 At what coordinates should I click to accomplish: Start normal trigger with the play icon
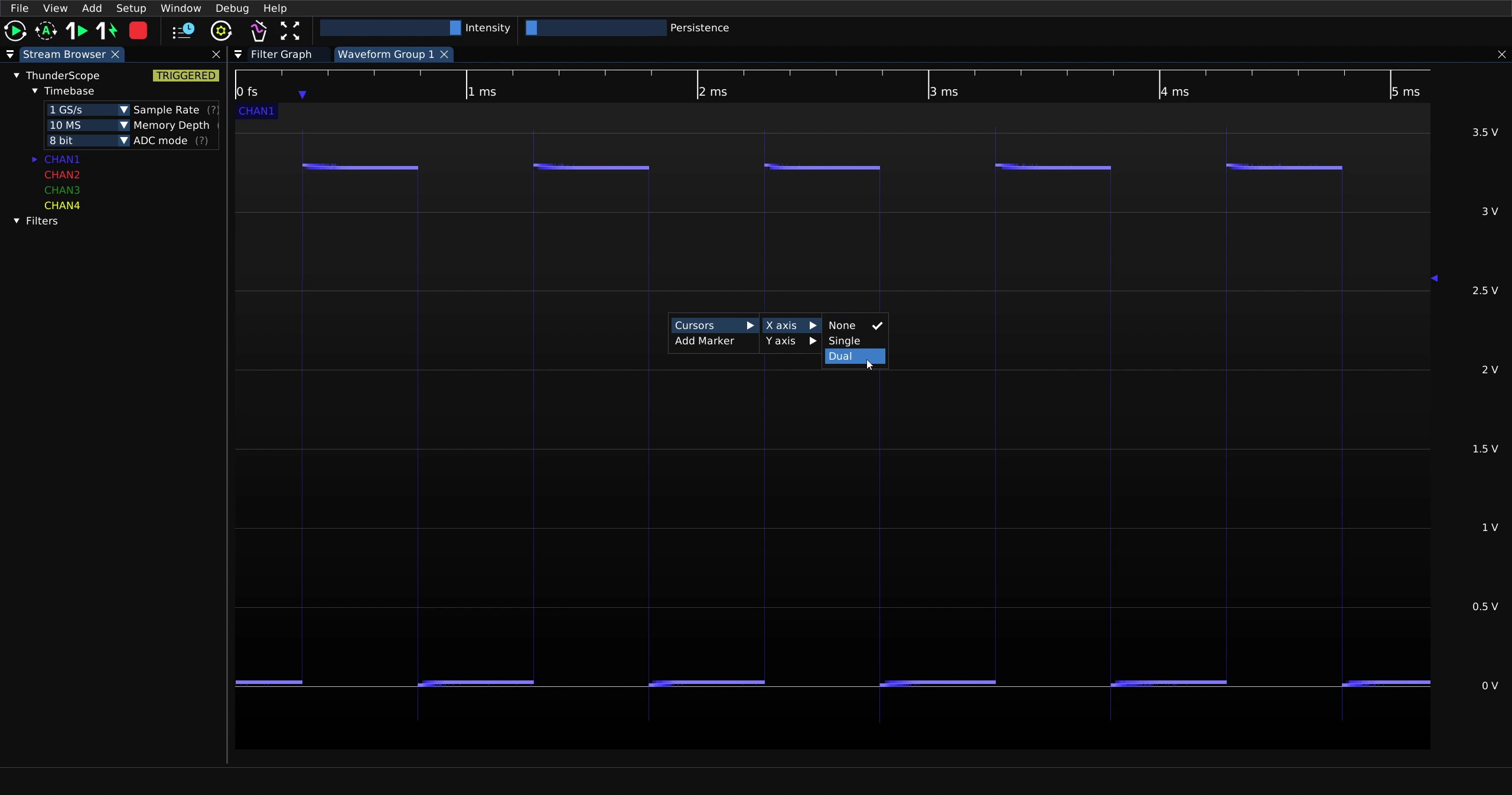pyautogui.click(x=15, y=31)
